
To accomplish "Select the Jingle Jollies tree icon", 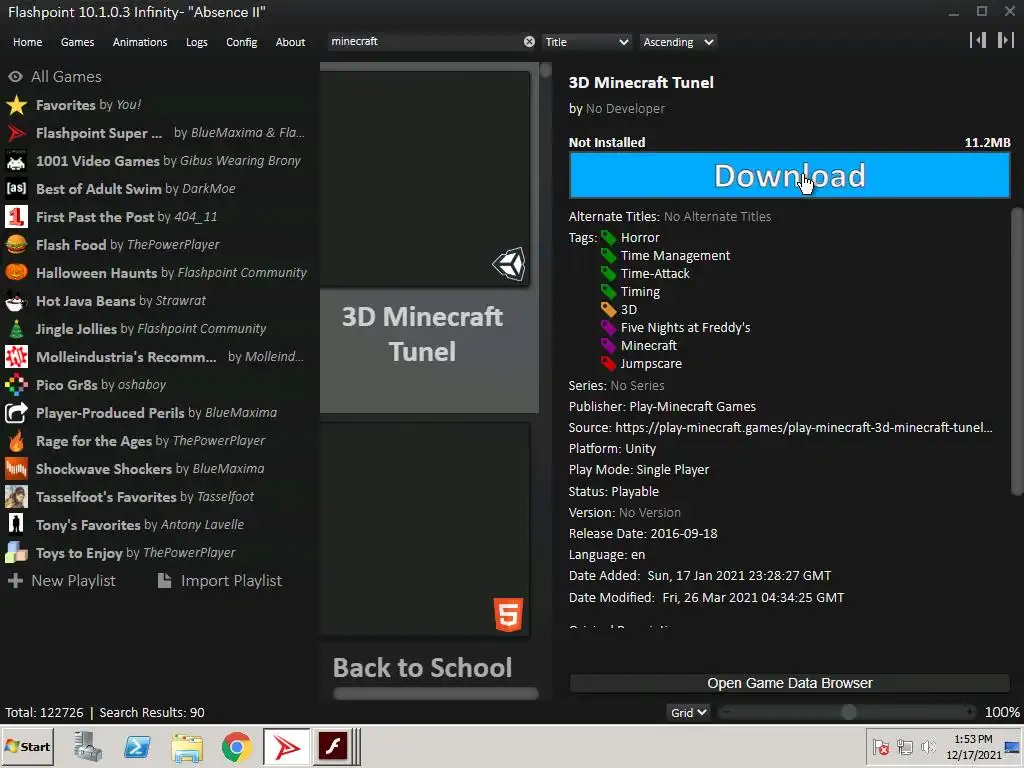I will coord(16,329).
